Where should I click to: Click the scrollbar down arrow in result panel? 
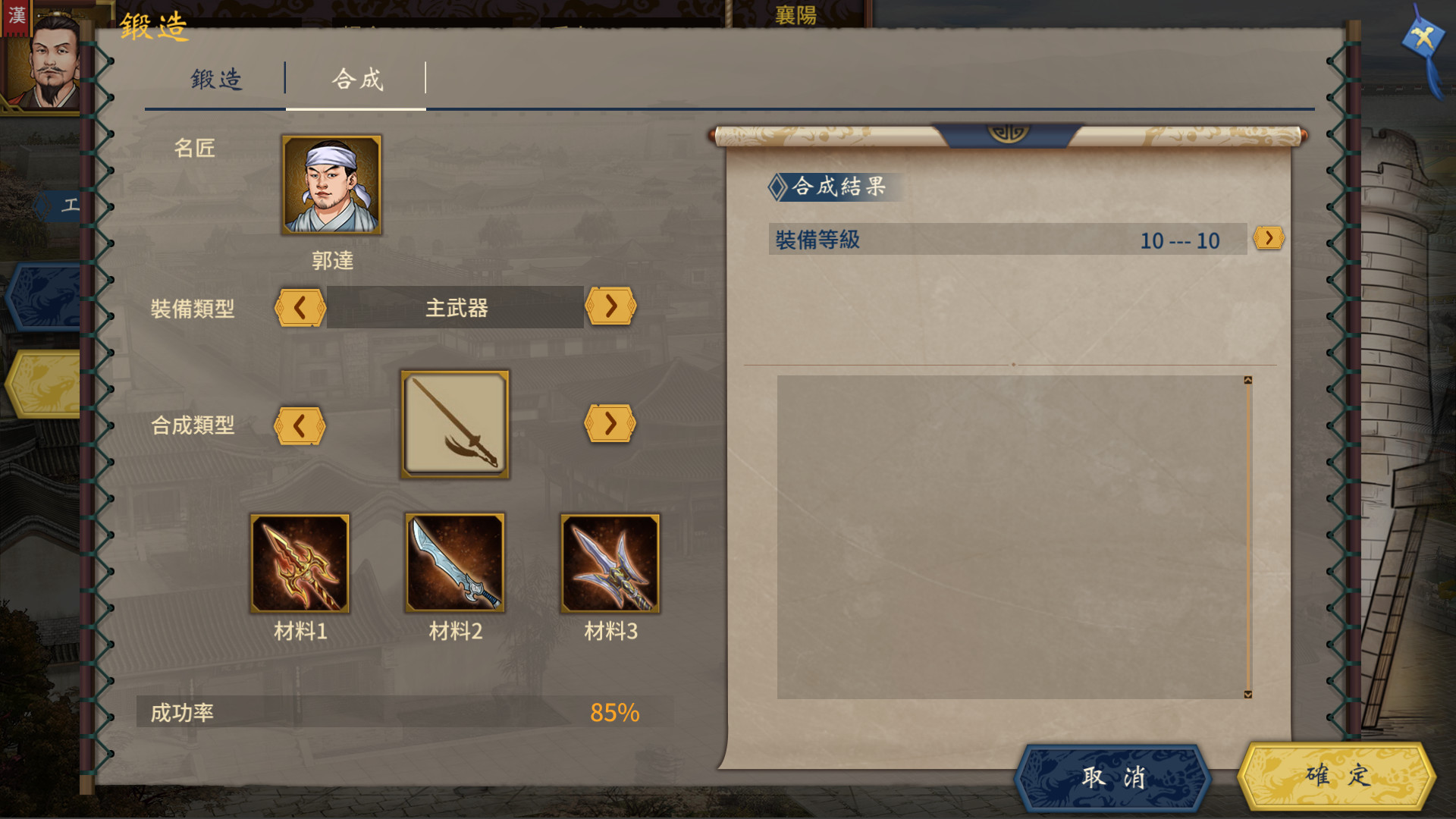tap(1248, 694)
